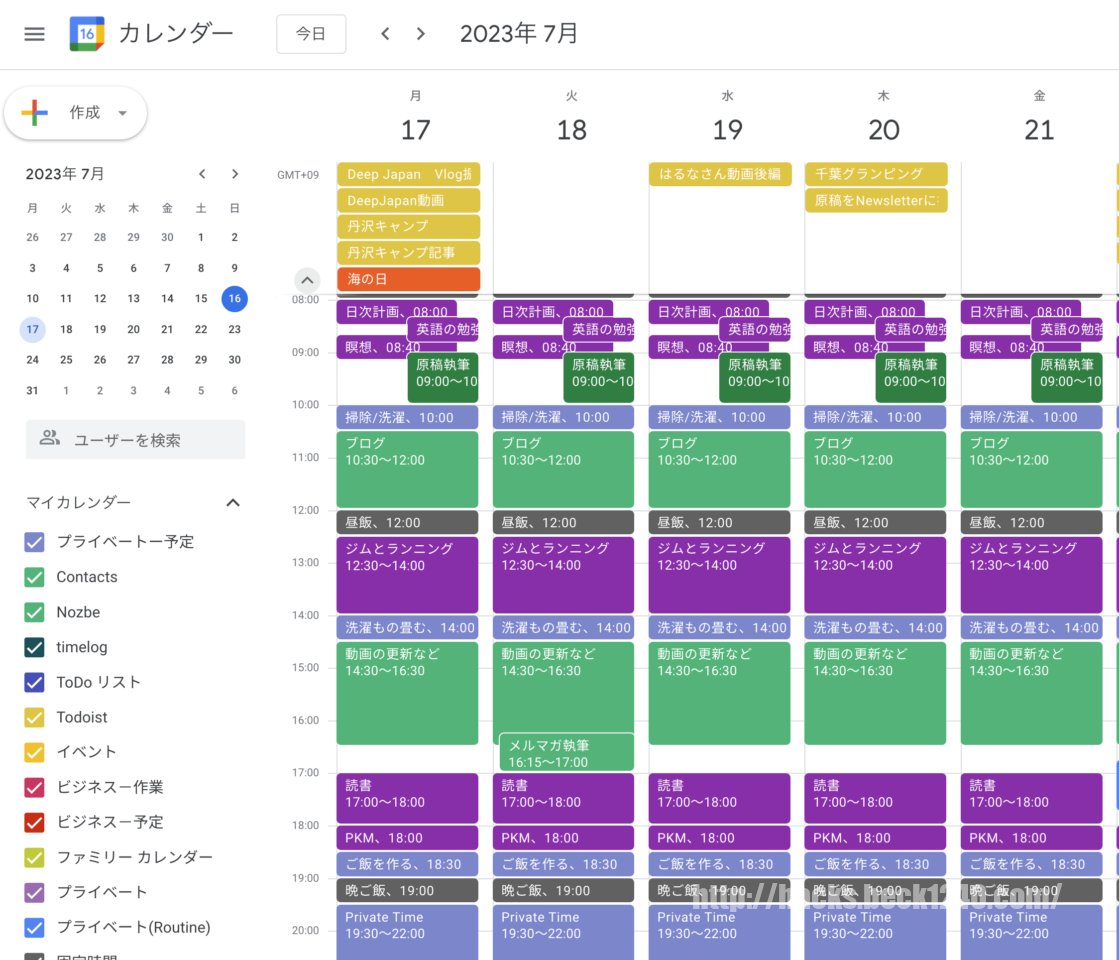
Task: Toggle the プライベート(Routine) calendar checkbox
Action: point(34,927)
